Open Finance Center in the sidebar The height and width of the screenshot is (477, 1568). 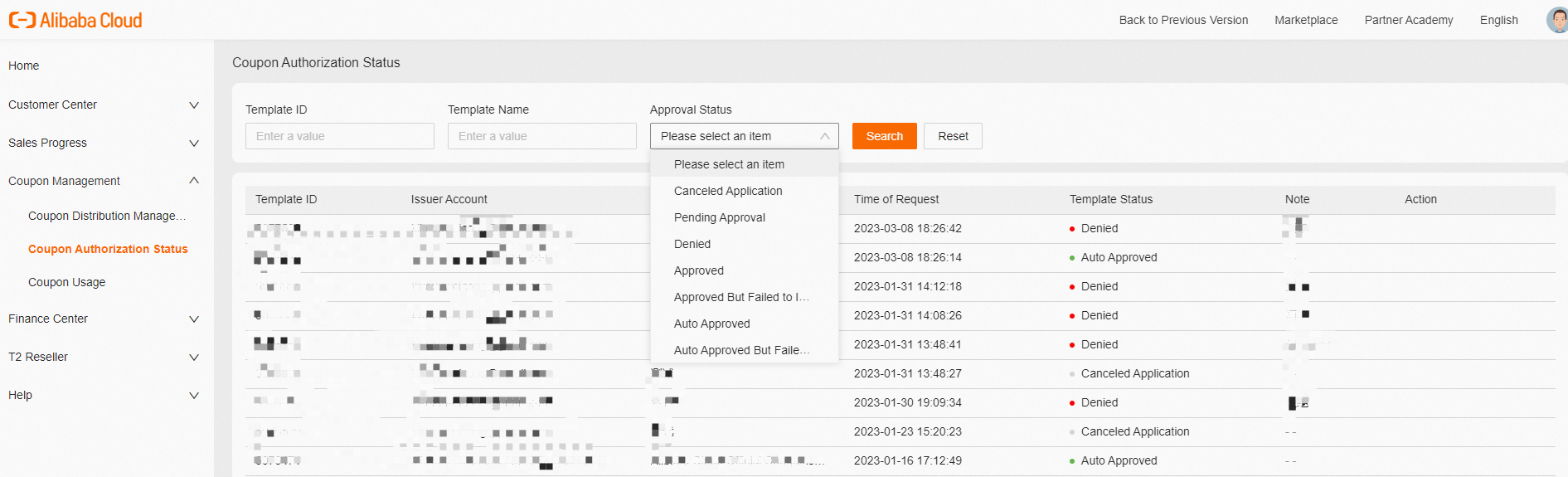48,319
